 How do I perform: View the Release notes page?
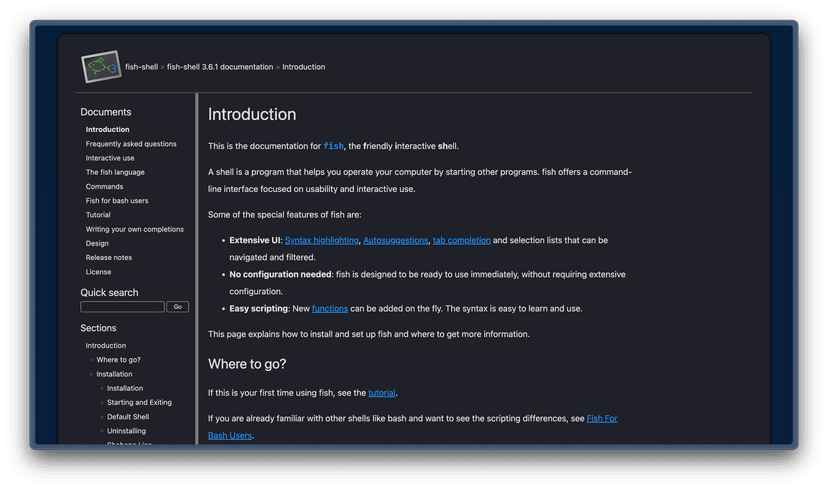[109, 258]
